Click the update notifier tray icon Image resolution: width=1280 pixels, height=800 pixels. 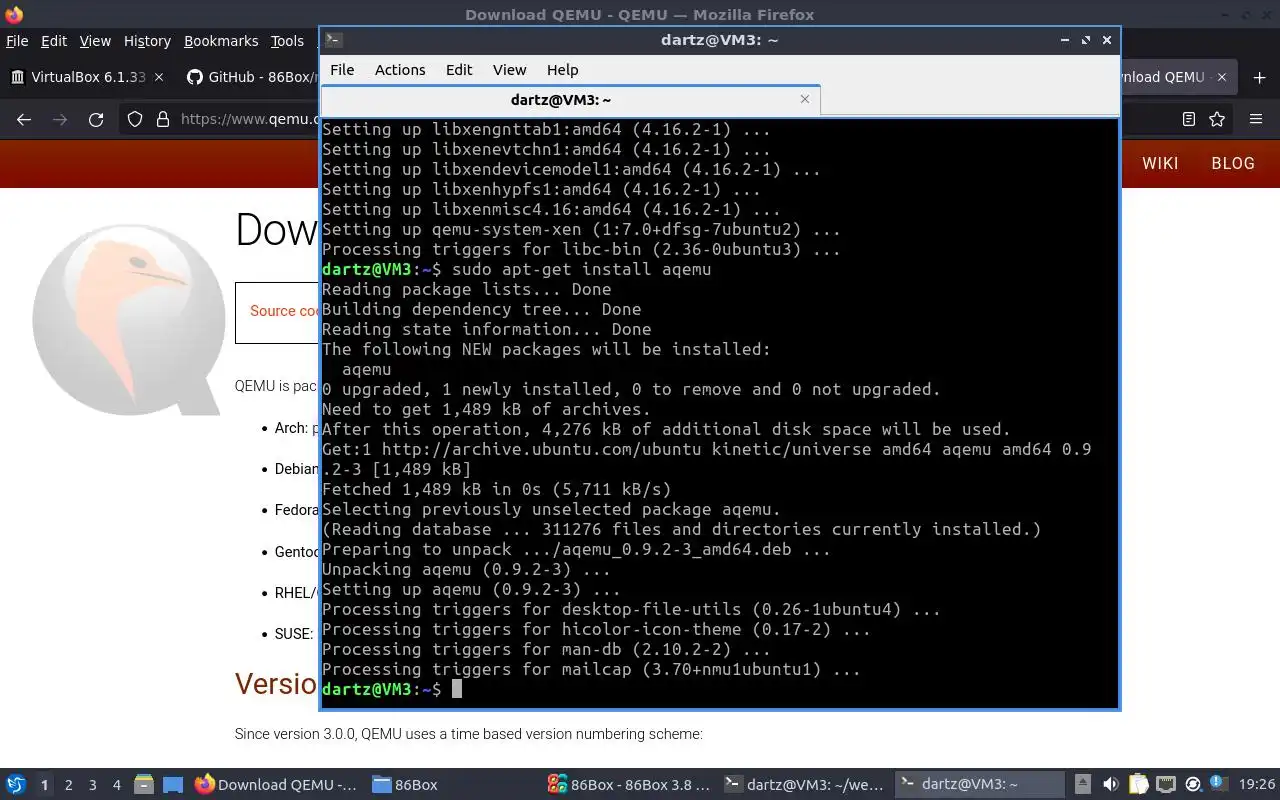pyautogui.click(x=1193, y=785)
